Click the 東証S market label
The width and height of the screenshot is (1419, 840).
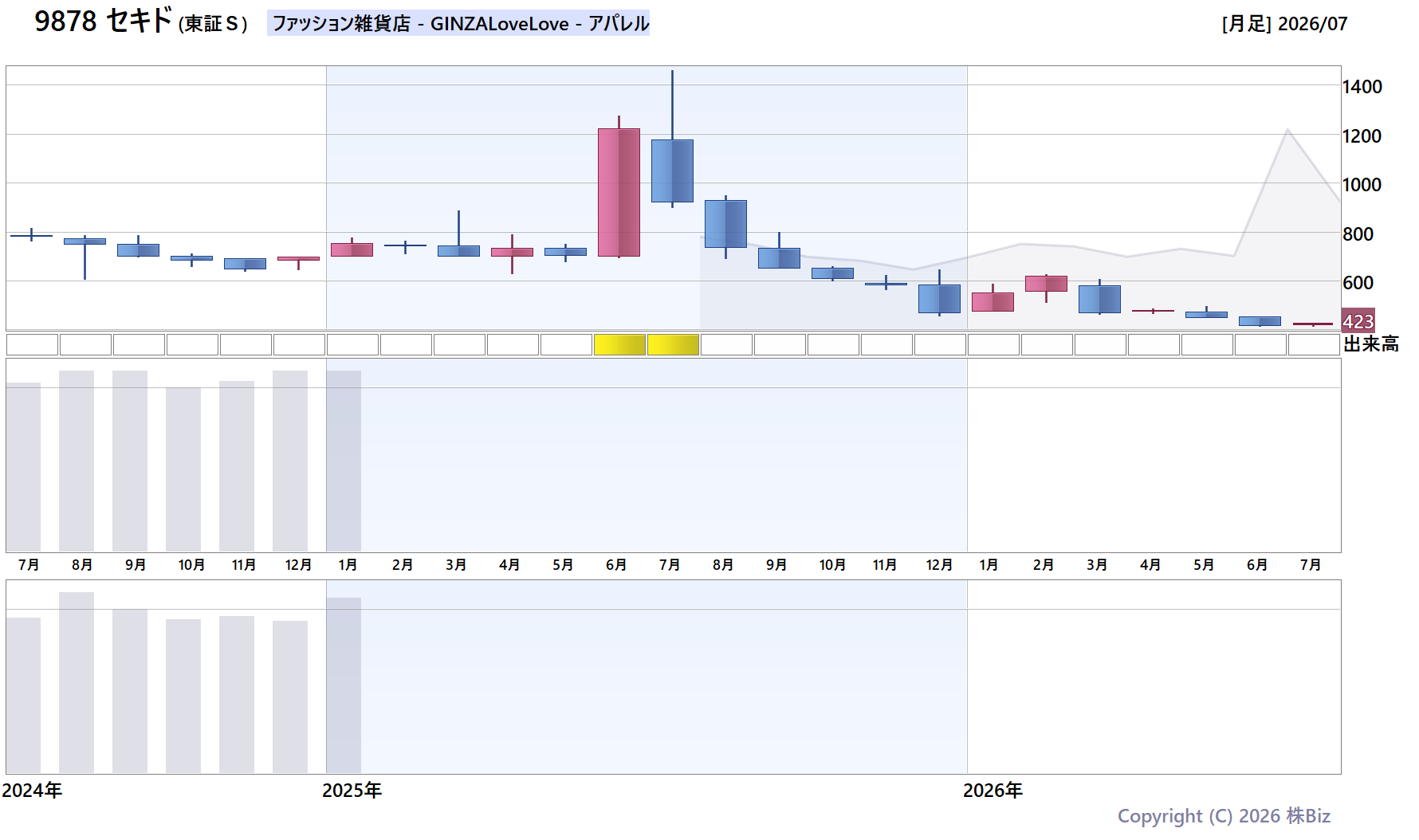tap(213, 24)
